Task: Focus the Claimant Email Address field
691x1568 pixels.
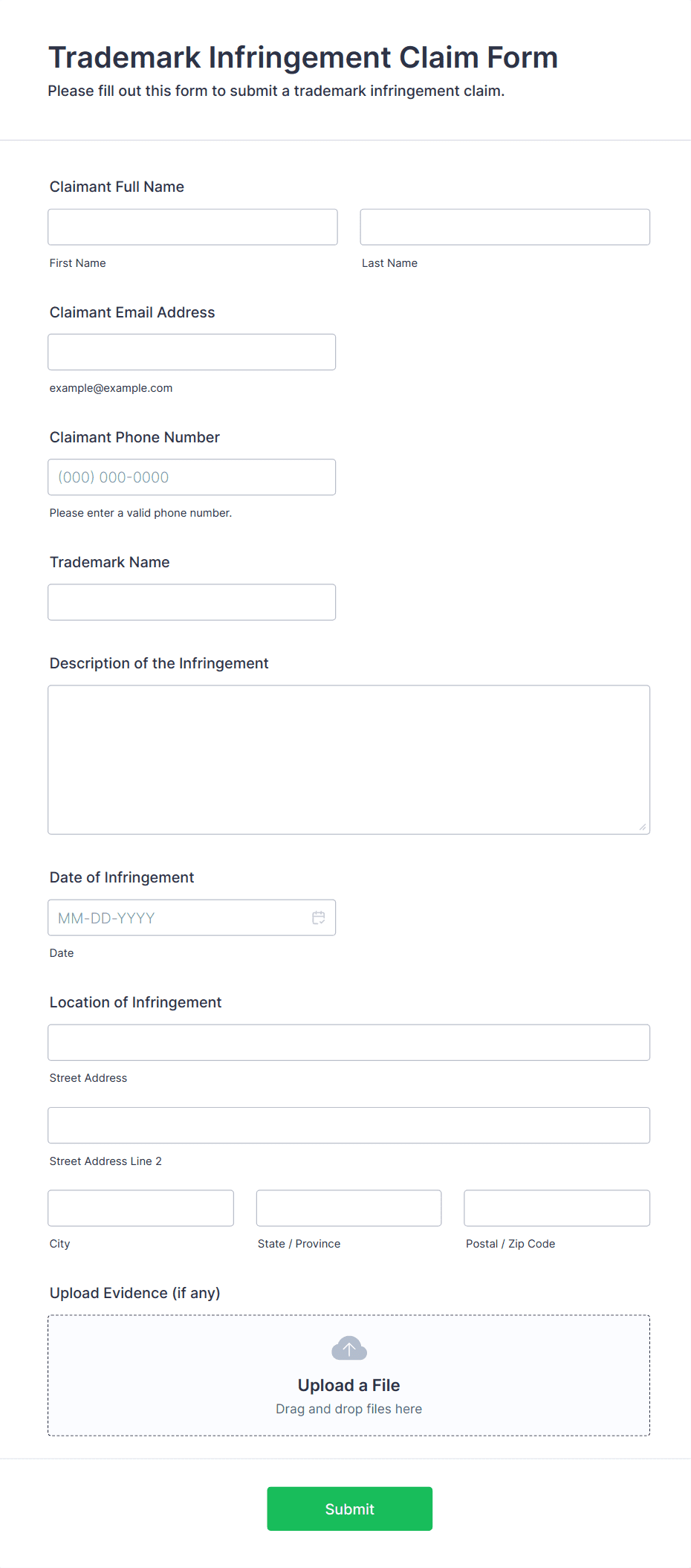Action: tap(192, 352)
